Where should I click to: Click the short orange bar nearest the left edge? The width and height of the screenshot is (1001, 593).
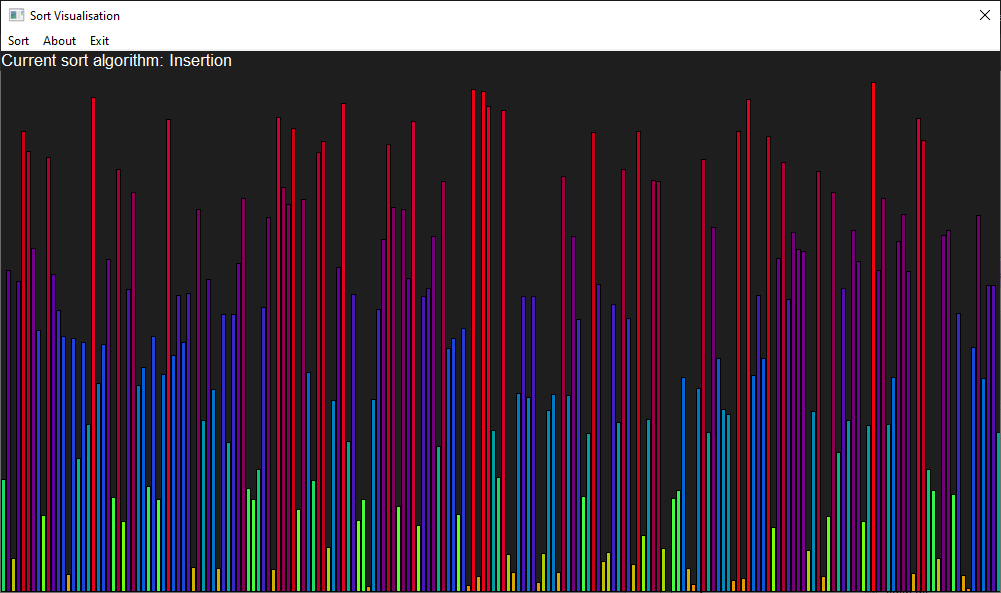click(x=13, y=575)
